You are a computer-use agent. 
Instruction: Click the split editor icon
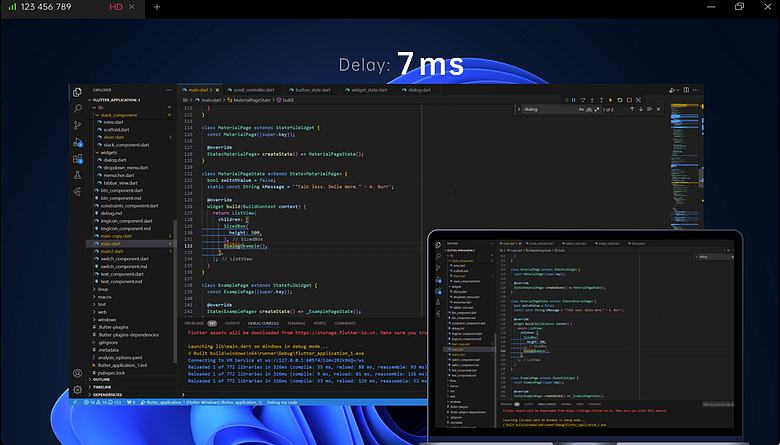point(686,90)
